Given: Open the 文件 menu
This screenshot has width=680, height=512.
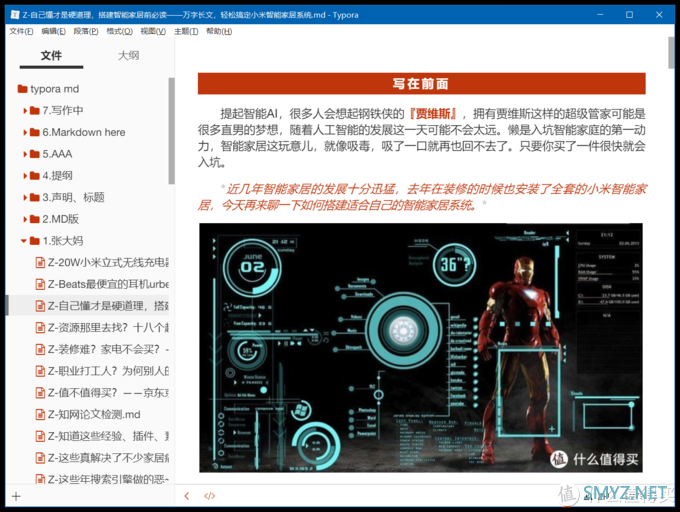Looking at the screenshot, I should [21, 31].
